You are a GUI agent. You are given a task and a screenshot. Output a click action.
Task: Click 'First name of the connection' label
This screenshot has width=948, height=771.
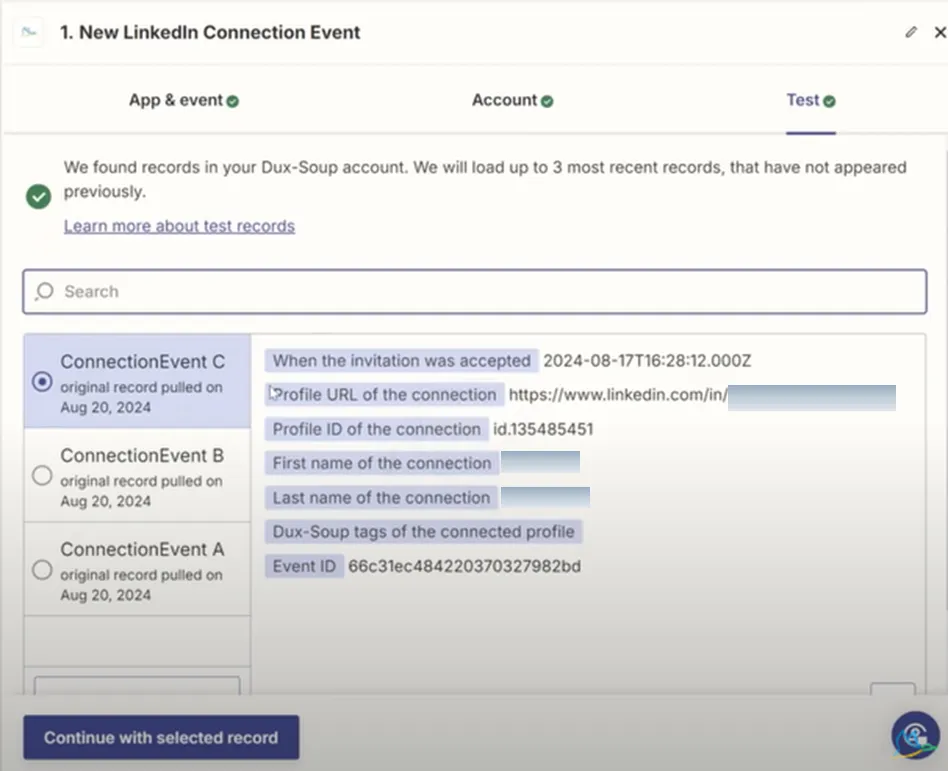(381, 463)
